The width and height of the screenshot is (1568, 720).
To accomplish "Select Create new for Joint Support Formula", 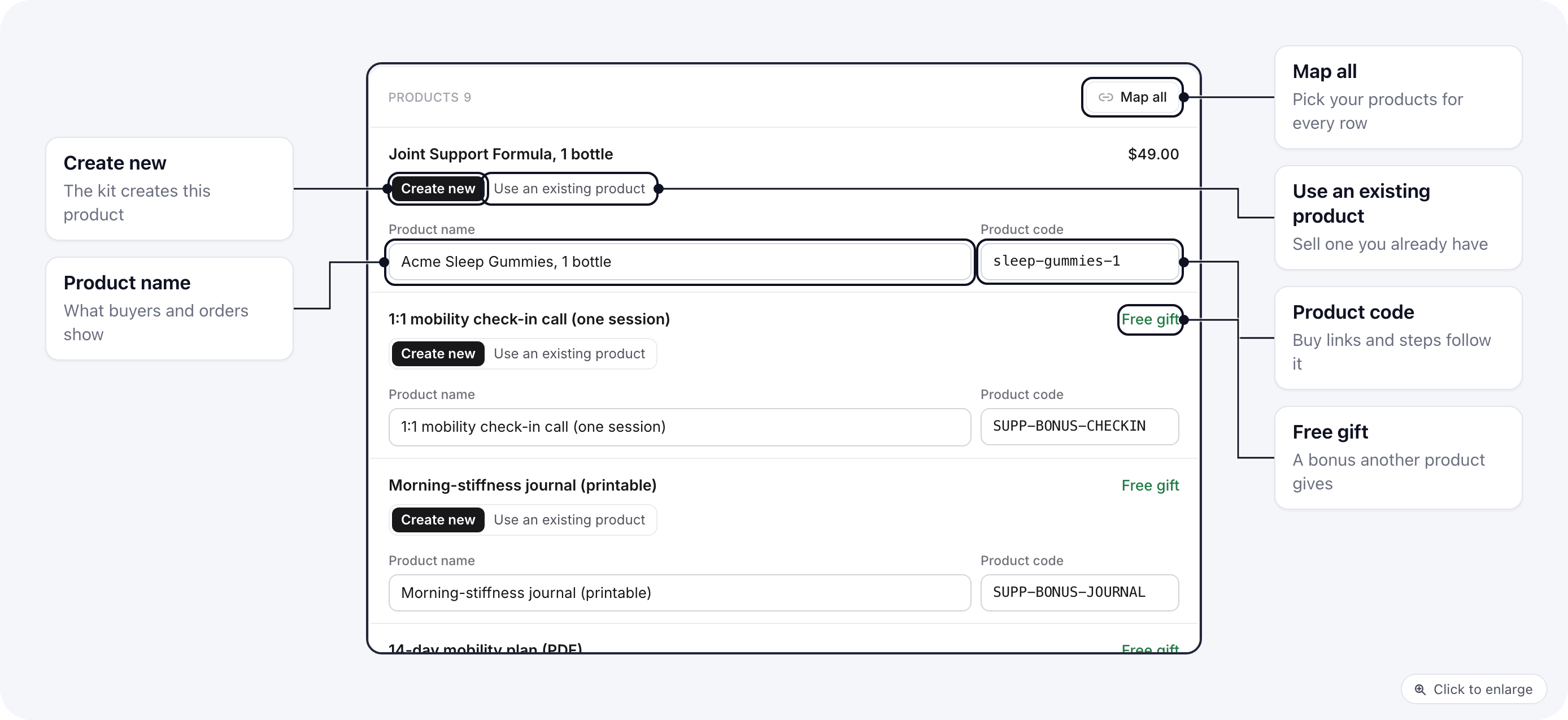I will [x=438, y=189].
